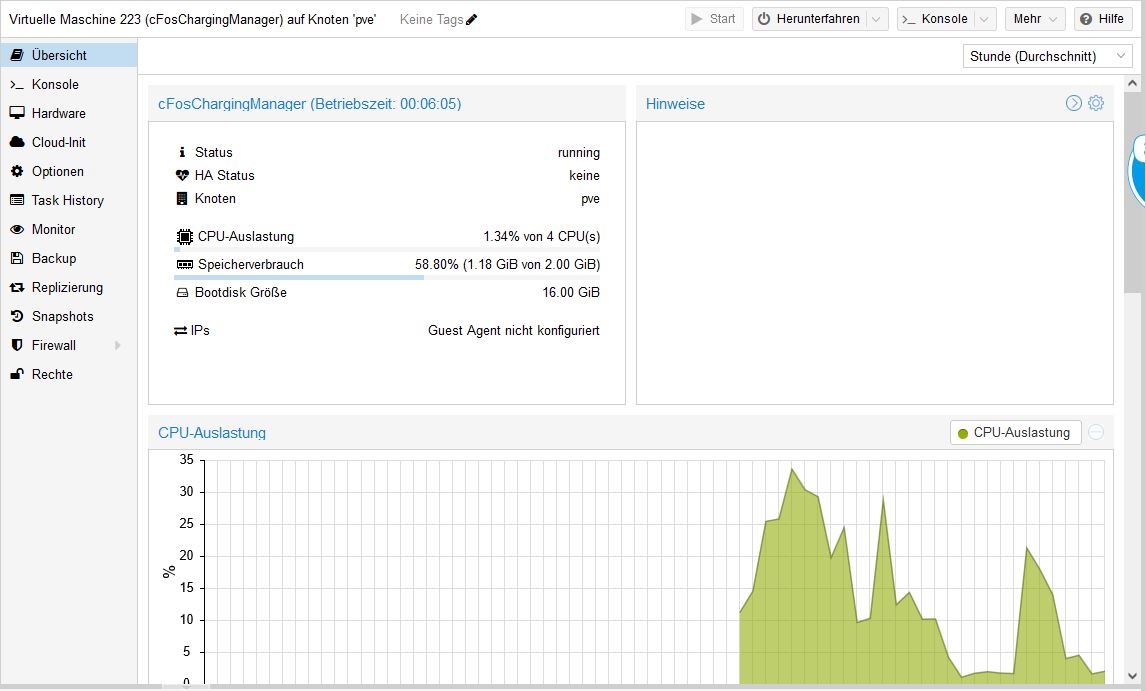This screenshot has height=691, width=1146.
Task: Click the IPs exchange arrows icon
Action: [x=181, y=331]
